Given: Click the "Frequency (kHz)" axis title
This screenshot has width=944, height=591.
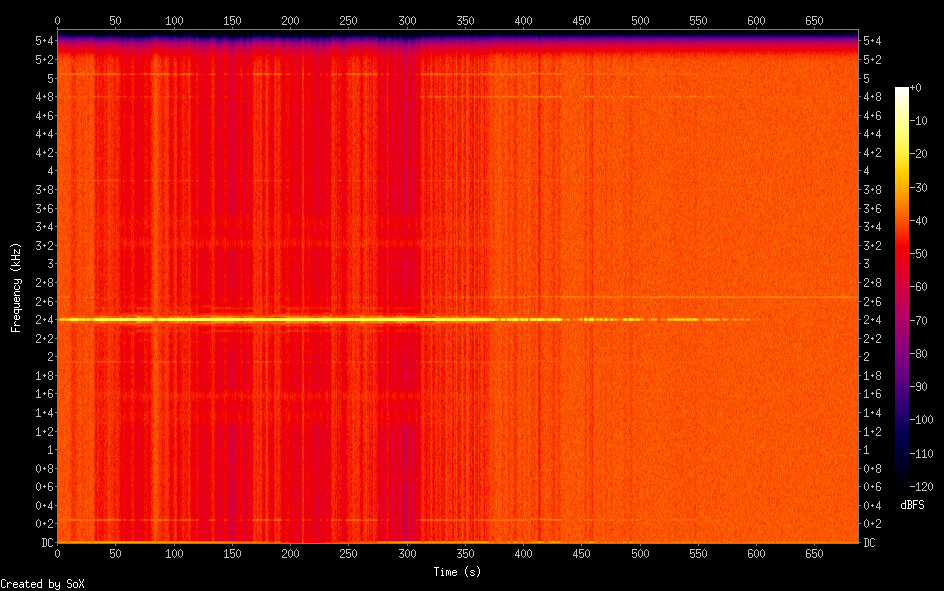Looking at the screenshot, I should pyautogui.click(x=16, y=287).
